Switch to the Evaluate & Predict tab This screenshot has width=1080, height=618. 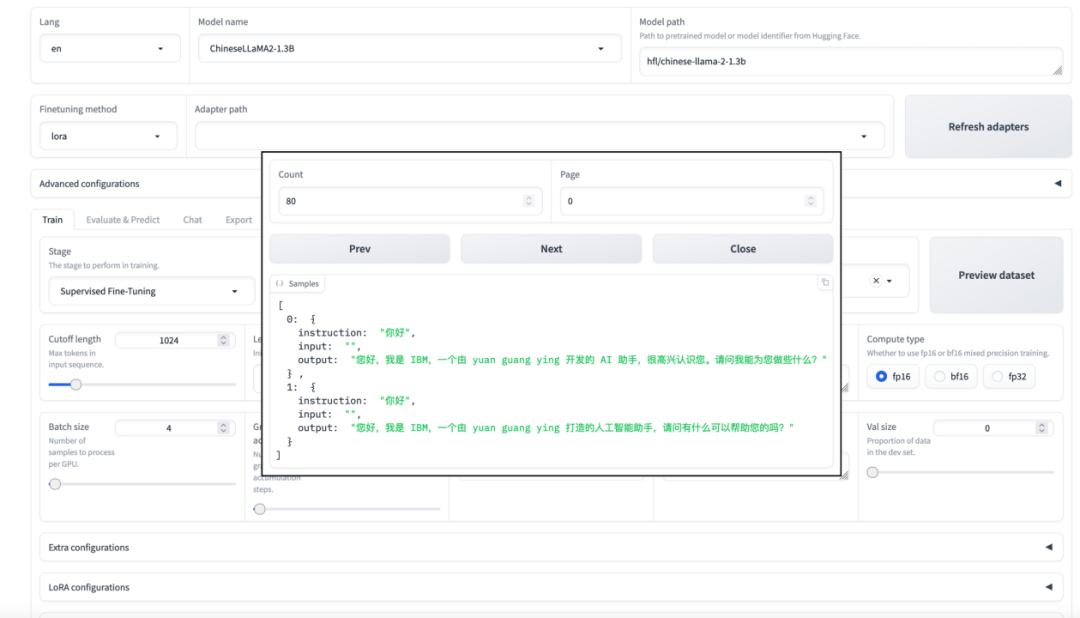123,220
